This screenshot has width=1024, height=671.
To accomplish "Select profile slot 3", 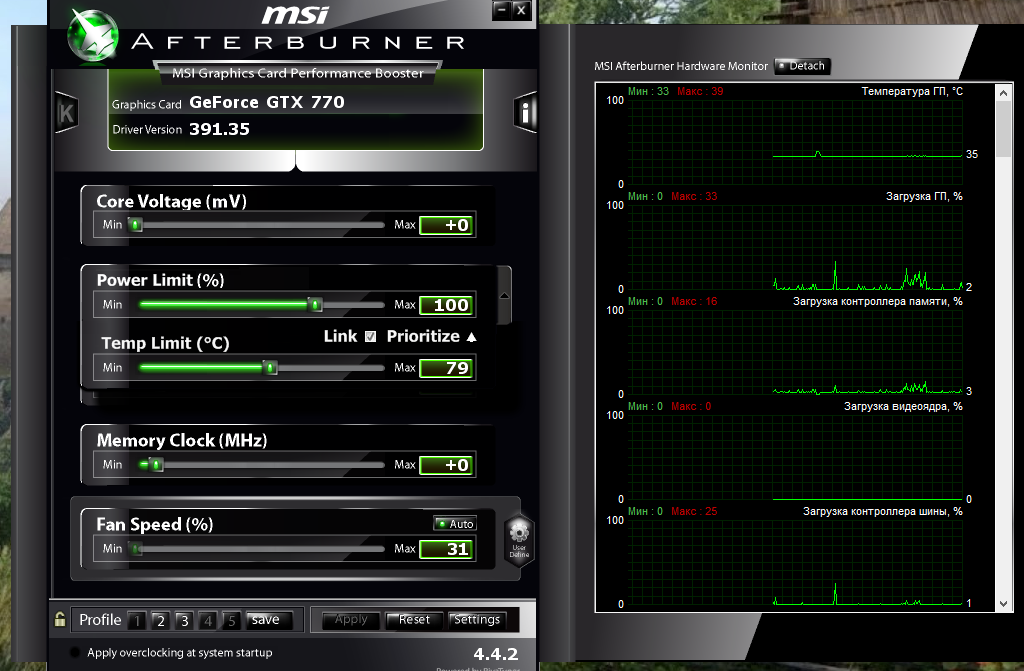I will [x=184, y=621].
